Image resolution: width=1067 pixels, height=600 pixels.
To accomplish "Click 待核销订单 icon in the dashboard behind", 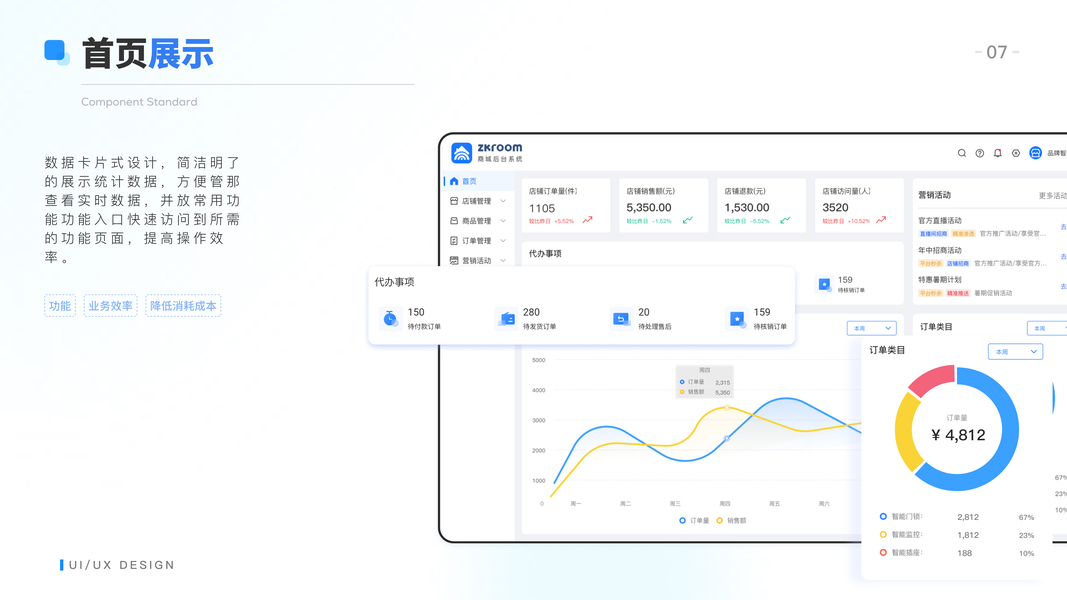I will [824, 284].
